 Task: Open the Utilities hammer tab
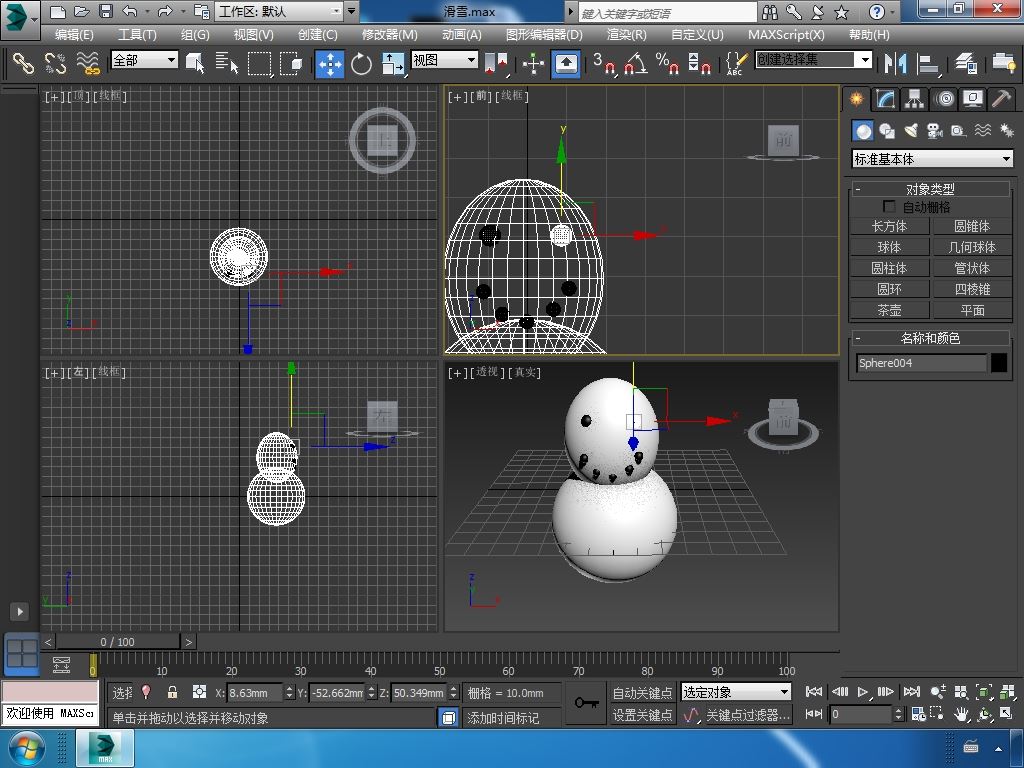[x=1002, y=99]
